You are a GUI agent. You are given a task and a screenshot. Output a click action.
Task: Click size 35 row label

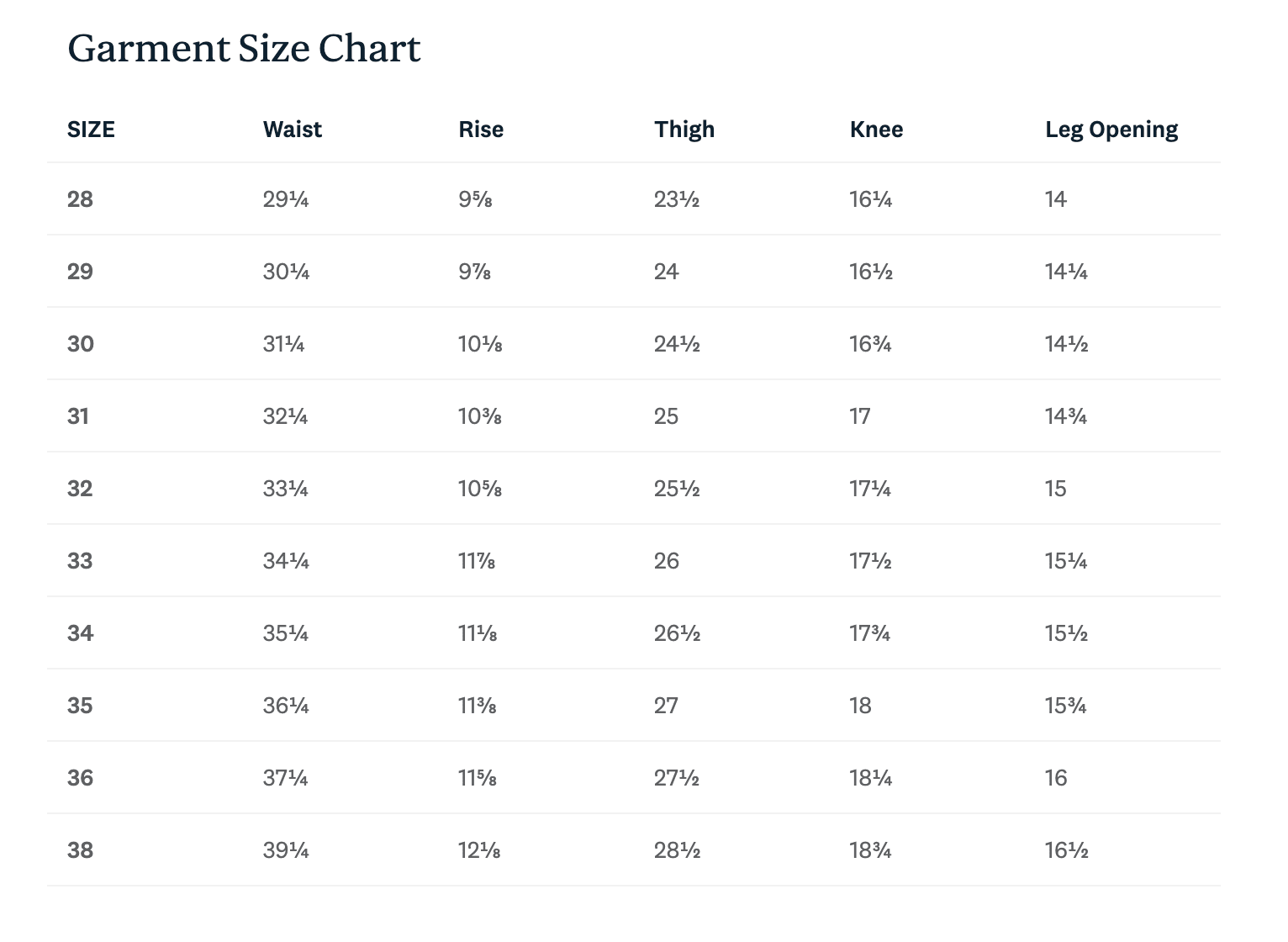pos(80,706)
